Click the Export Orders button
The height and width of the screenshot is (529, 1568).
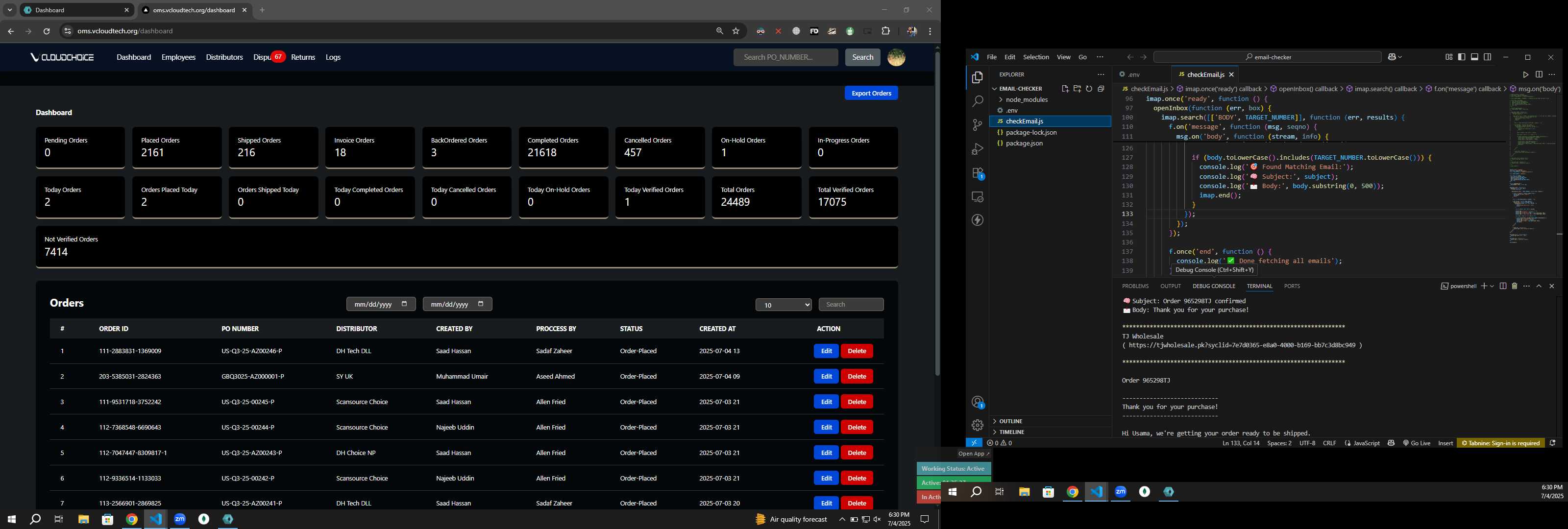click(871, 93)
